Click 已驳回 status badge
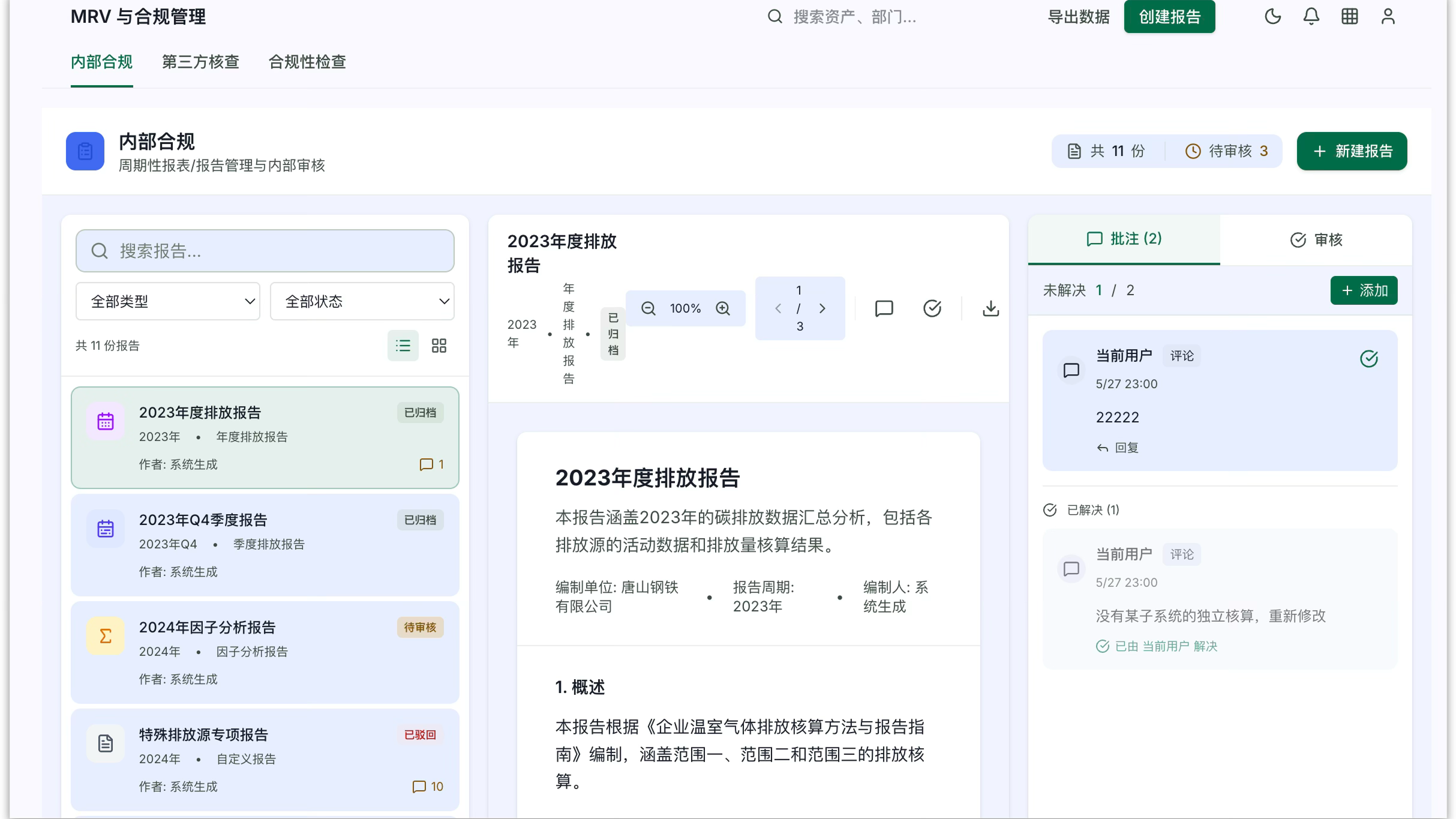Screen dimensions: 1456x819 coord(420,735)
